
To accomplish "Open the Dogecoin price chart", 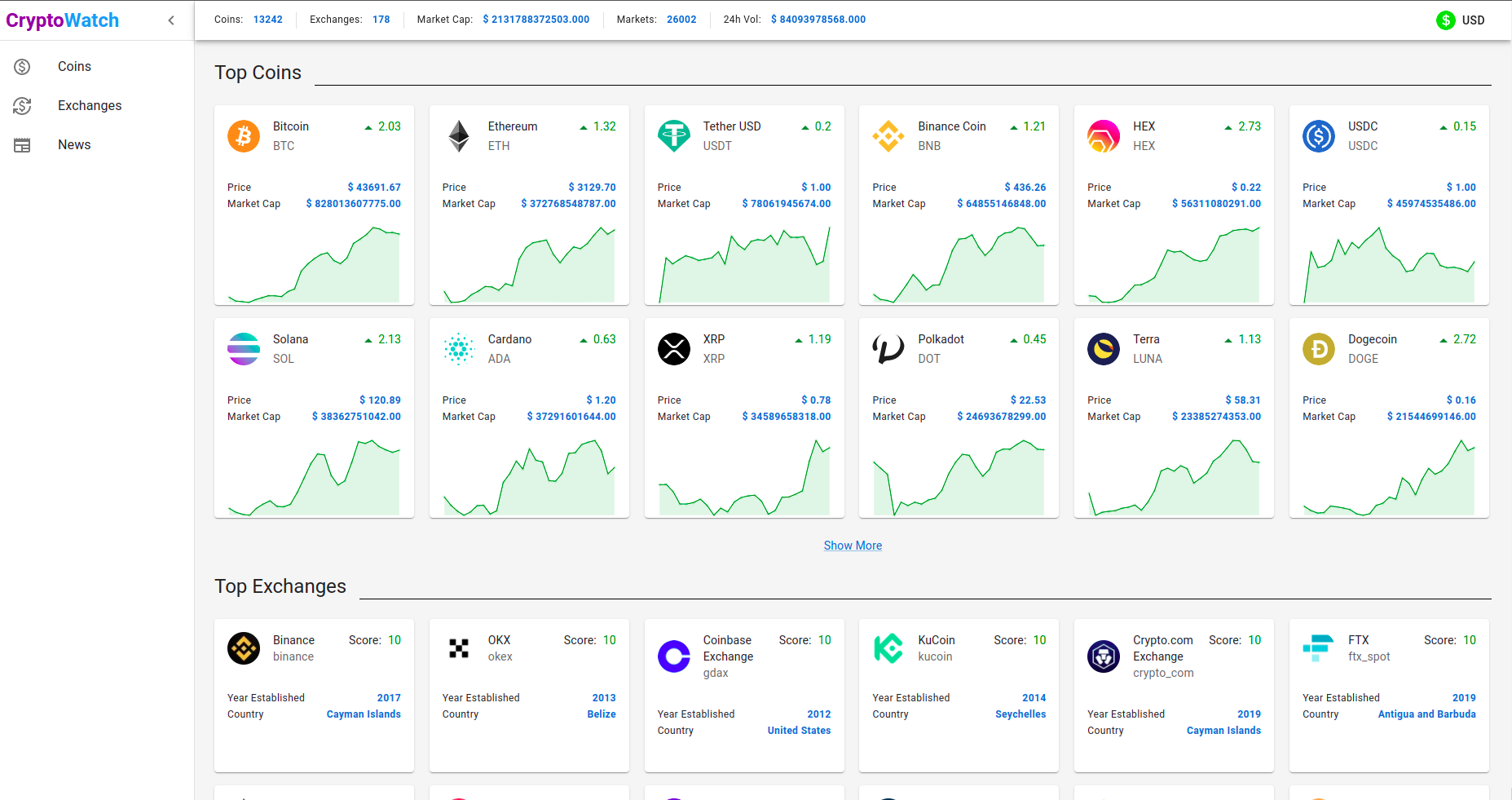I will click(1389, 478).
